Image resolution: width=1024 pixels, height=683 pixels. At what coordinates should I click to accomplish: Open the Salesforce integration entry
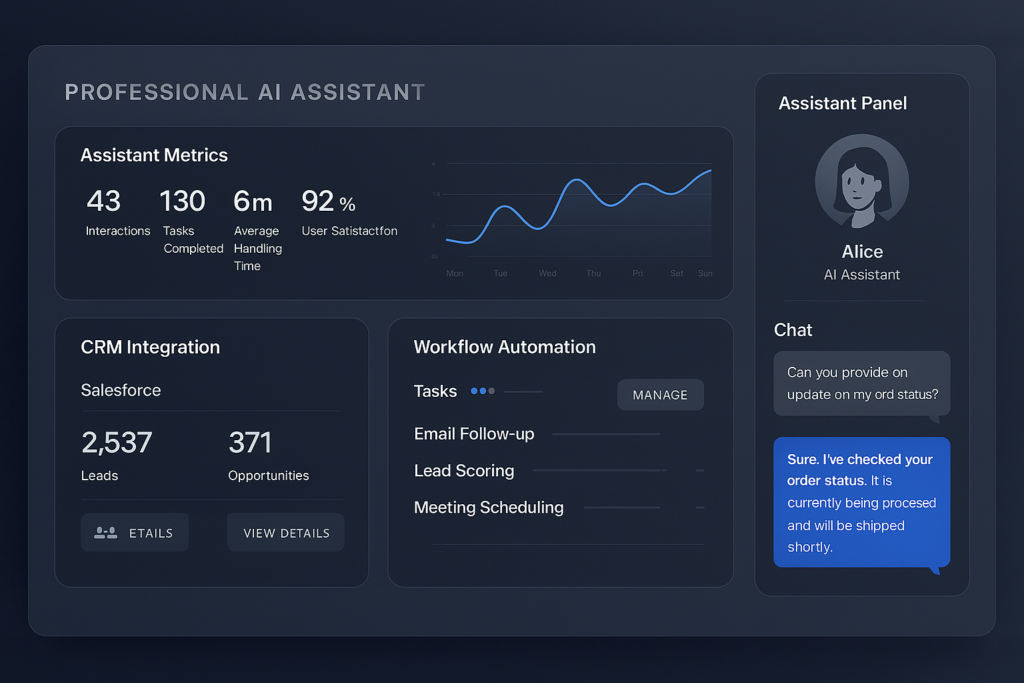click(121, 390)
